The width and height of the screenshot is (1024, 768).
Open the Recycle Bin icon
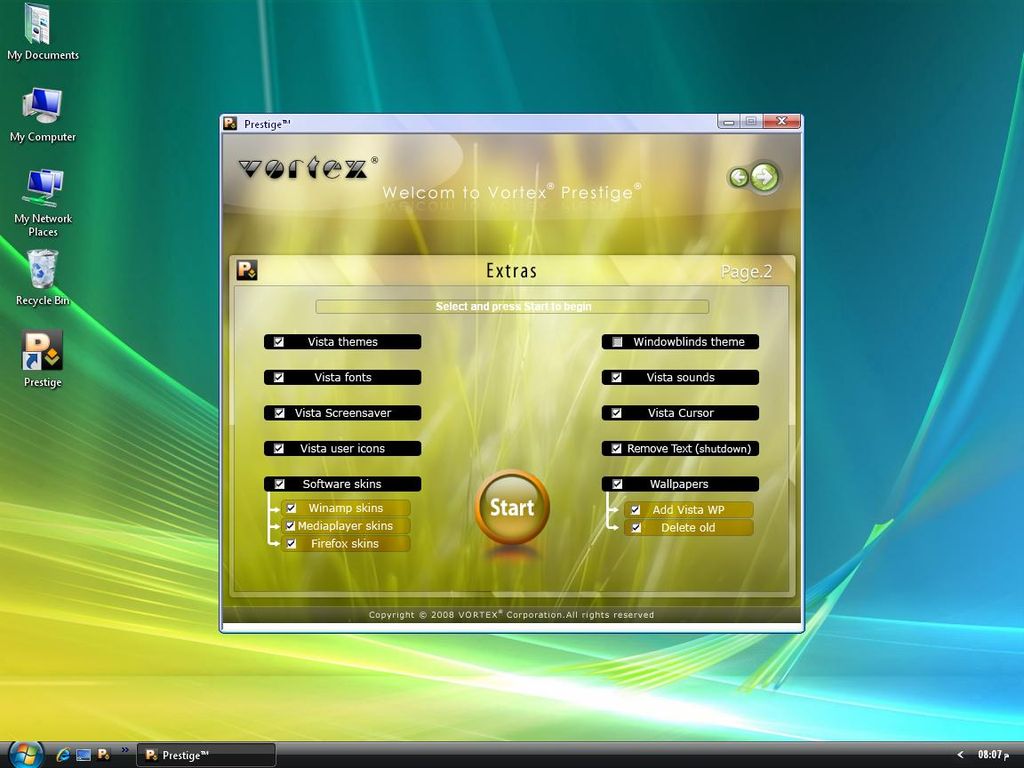click(x=42, y=278)
